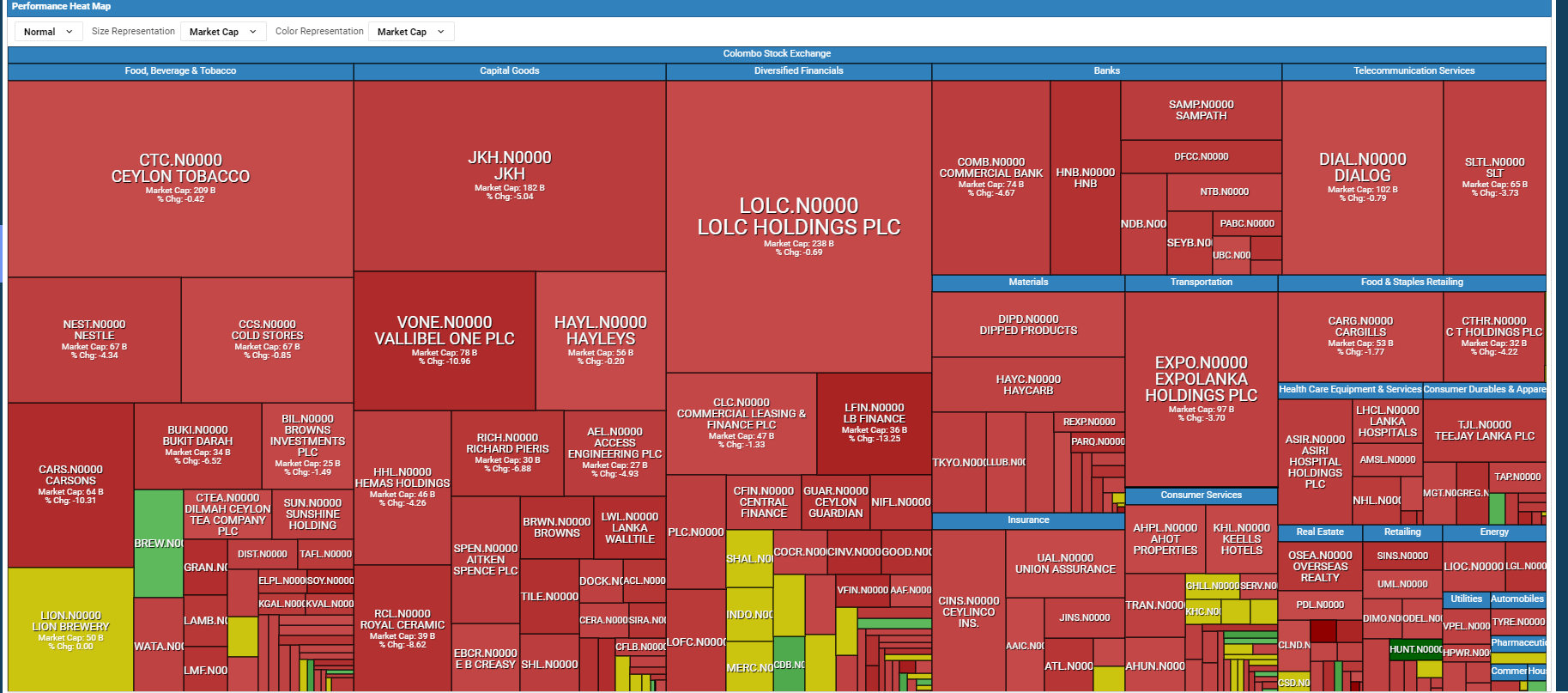Click the HNB.N0000 tile
This screenshot has height=693, width=1568.
[x=1086, y=177]
